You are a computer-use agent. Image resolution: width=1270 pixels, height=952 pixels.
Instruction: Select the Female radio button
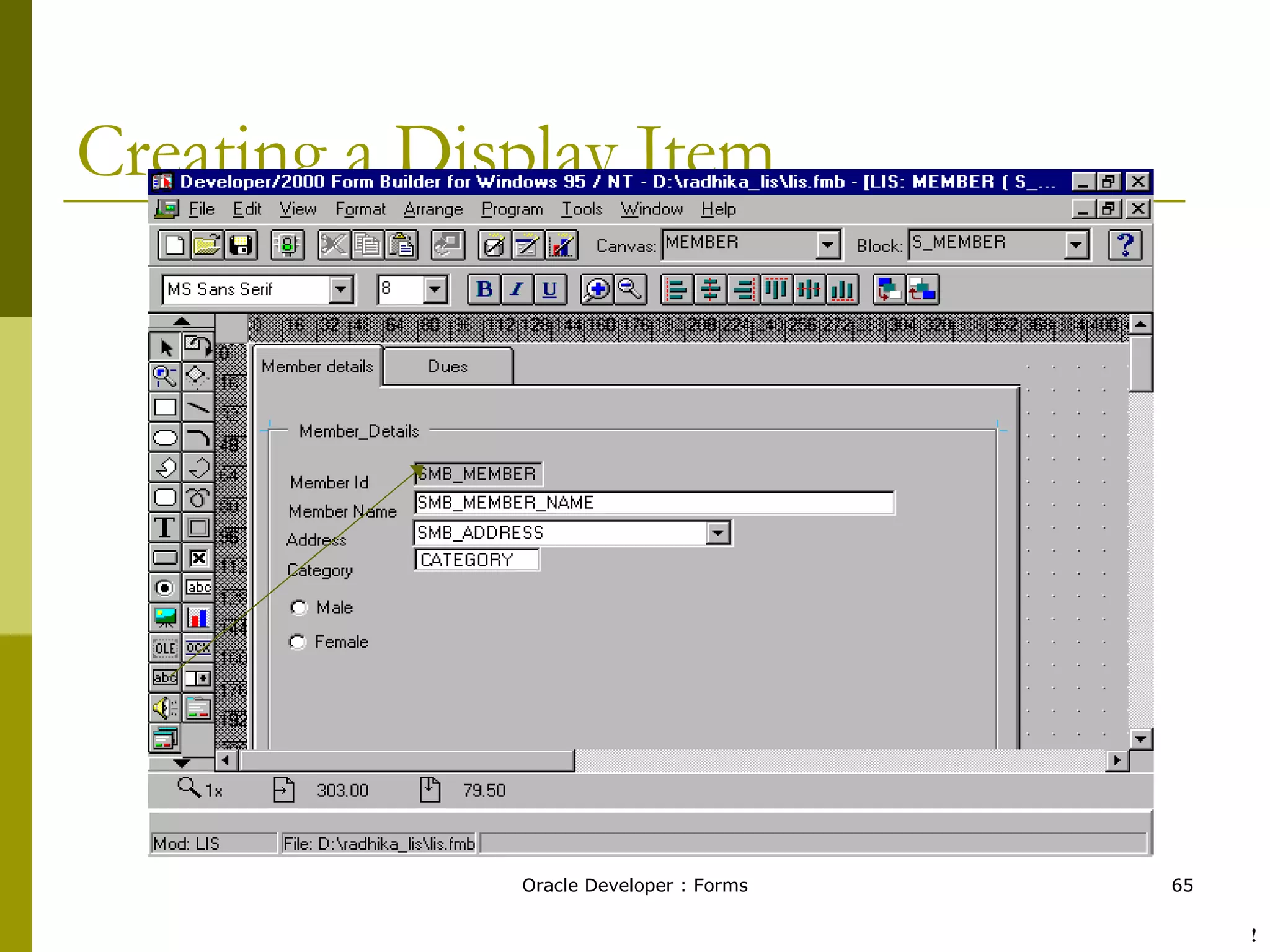click(x=298, y=642)
